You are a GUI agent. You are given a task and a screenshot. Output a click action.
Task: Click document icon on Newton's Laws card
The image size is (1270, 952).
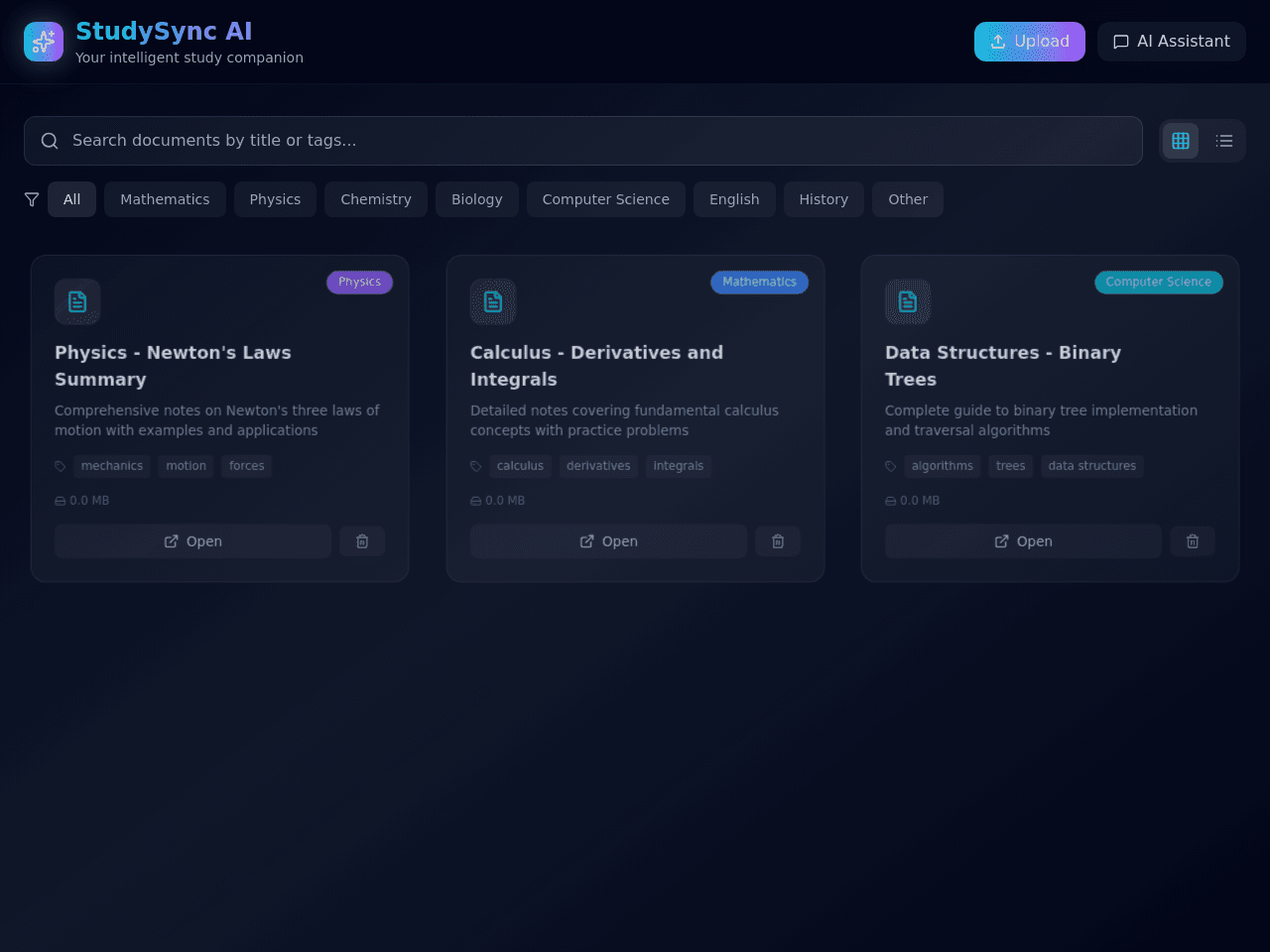(77, 301)
